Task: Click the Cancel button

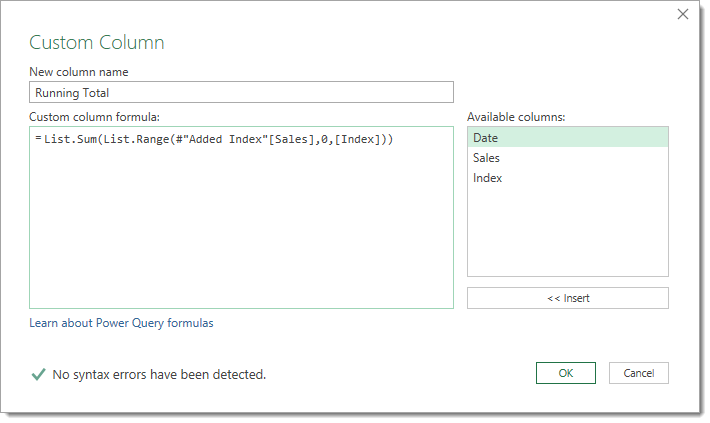Action: [x=638, y=373]
